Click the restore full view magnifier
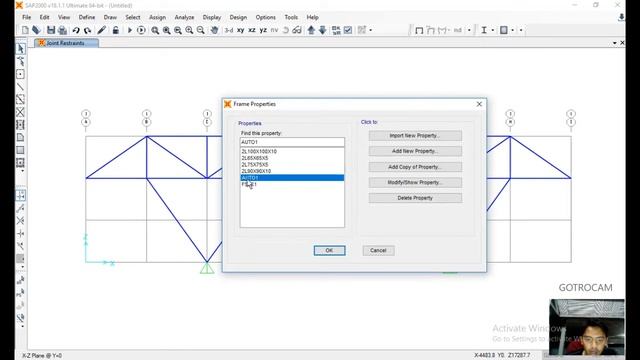 pos(167,30)
